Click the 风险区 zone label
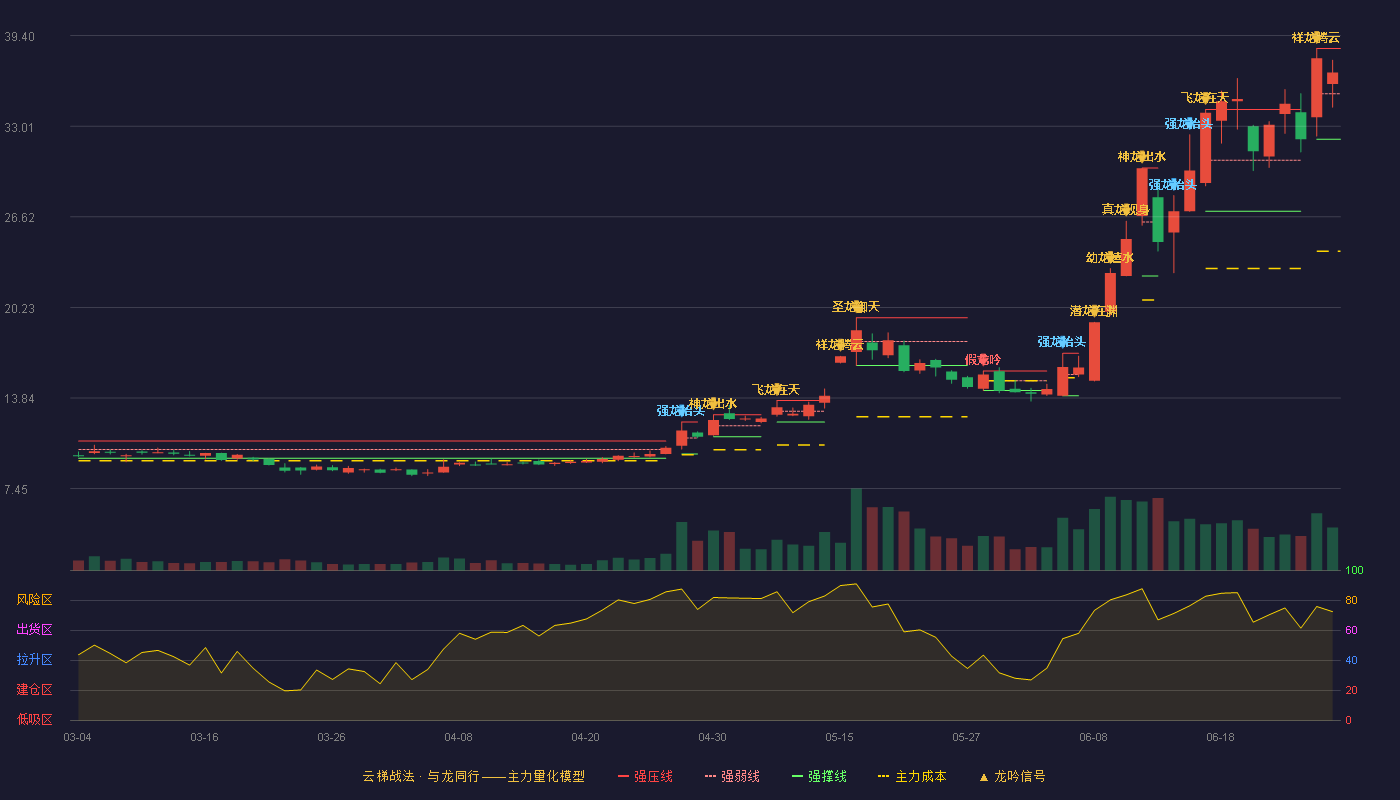The width and height of the screenshot is (1400, 800). click(x=34, y=600)
